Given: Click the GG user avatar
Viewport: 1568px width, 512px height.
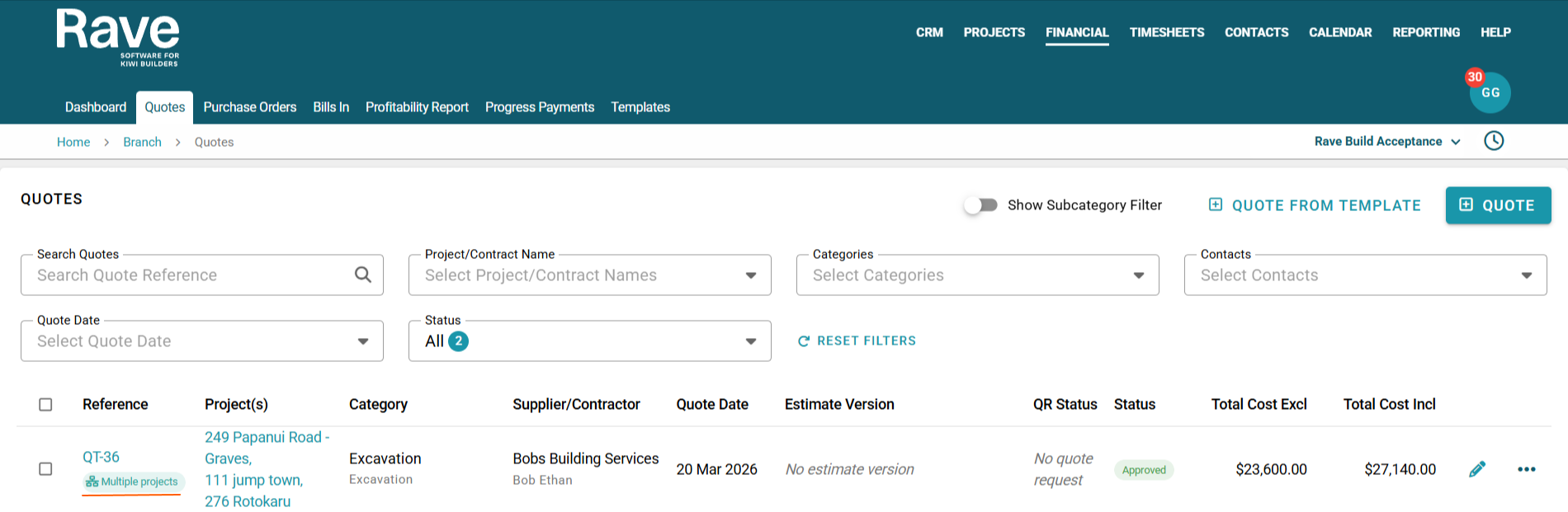Looking at the screenshot, I should pos(1490,92).
